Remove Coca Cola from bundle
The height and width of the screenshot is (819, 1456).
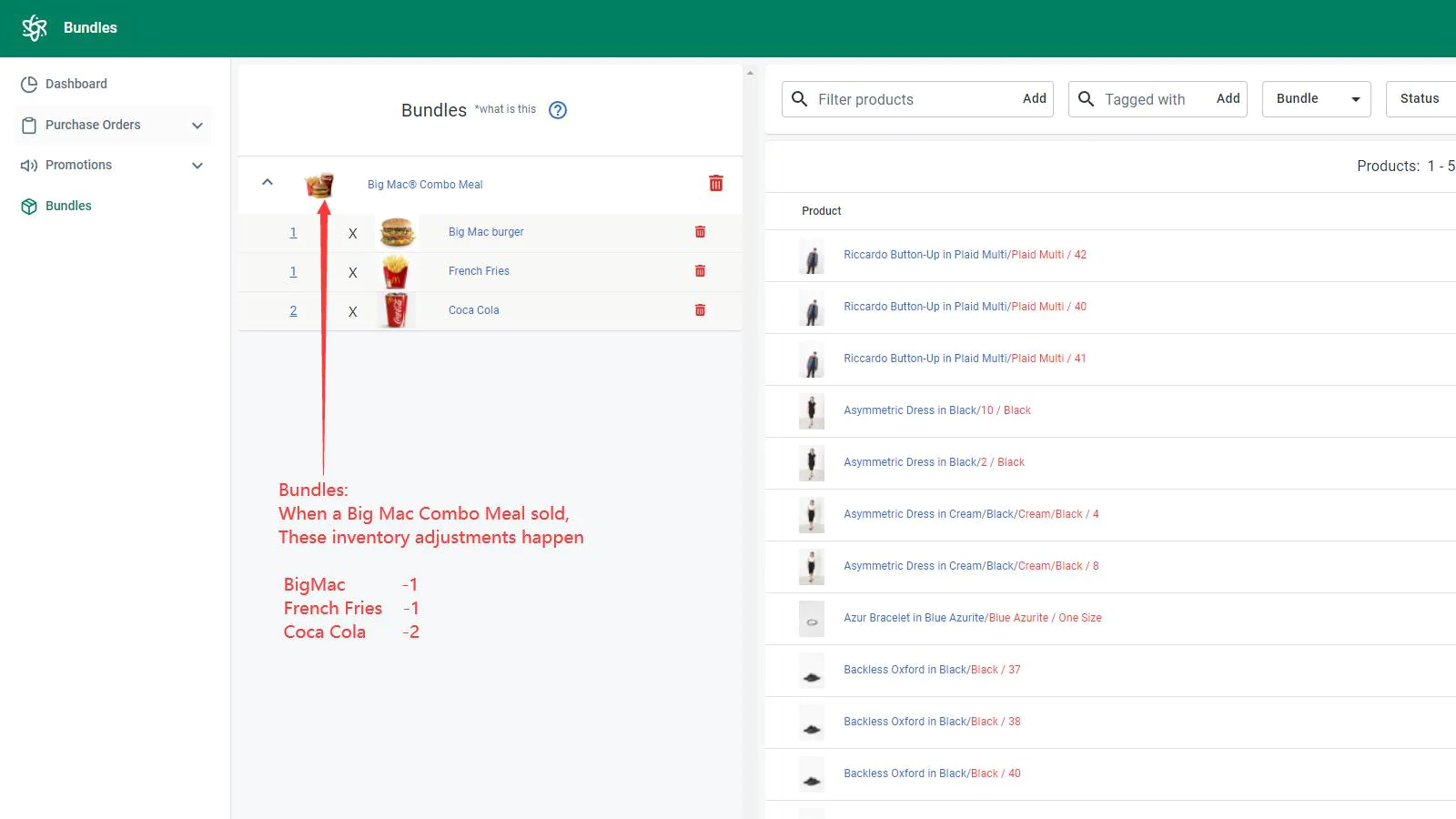point(700,310)
